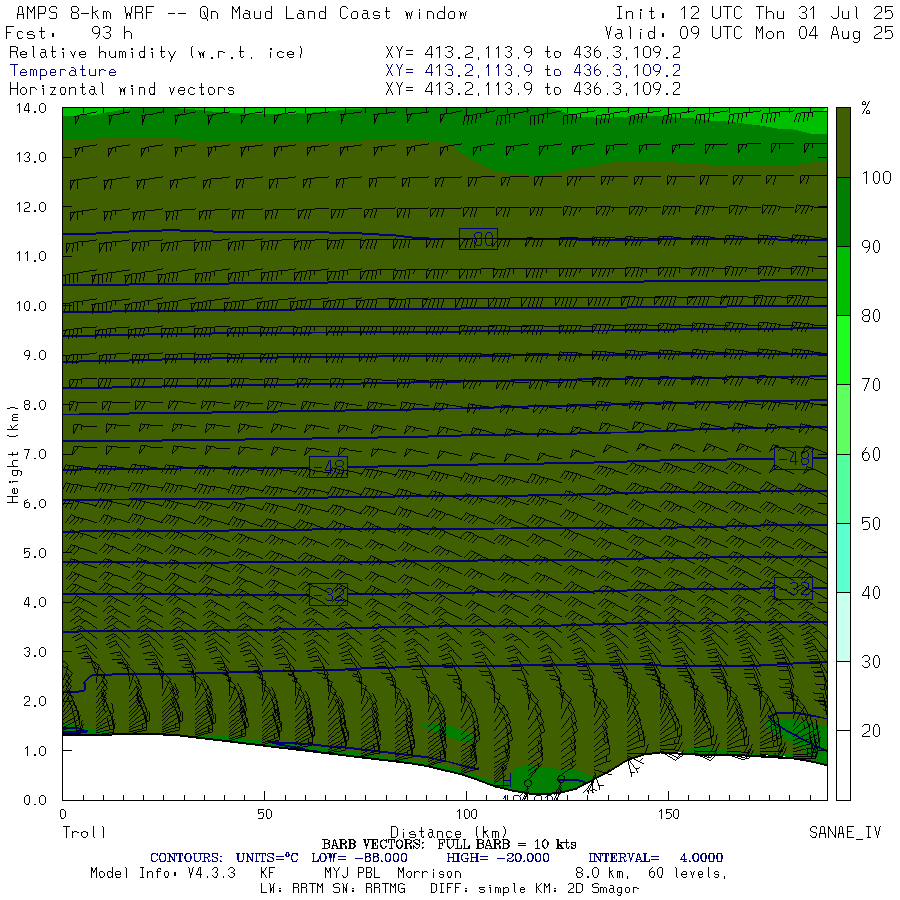Click the 90% dark green color bar segment

point(843,212)
